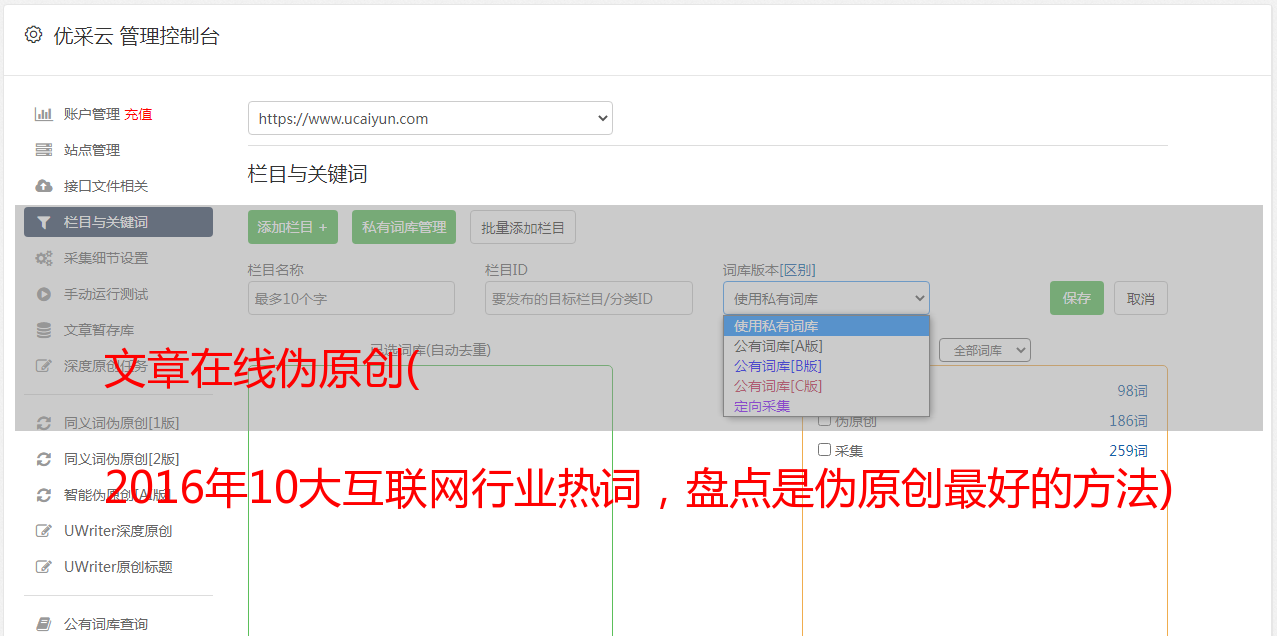Click the refresh icon for 同义词伪原创[1版]
The height and width of the screenshot is (636, 1277).
click(44, 423)
